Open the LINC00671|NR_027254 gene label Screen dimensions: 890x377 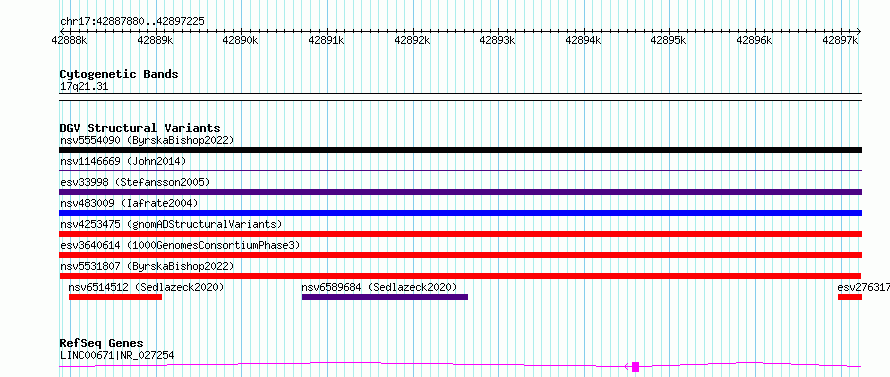(x=117, y=355)
